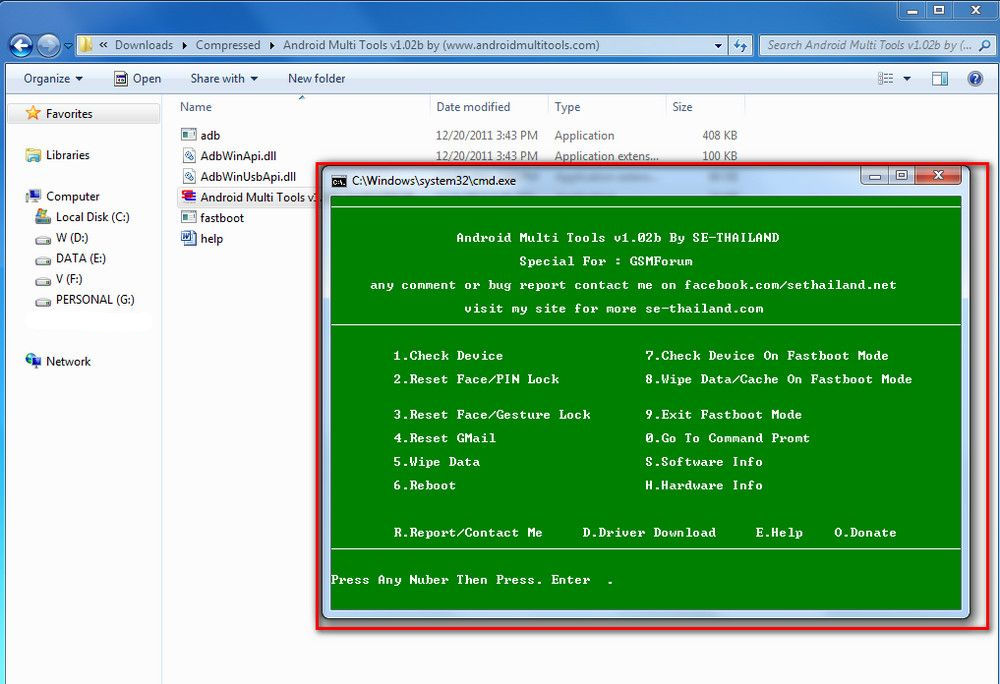Click Android Multi Tools v1.02b breadcrumb segment

(x=441, y=45)
